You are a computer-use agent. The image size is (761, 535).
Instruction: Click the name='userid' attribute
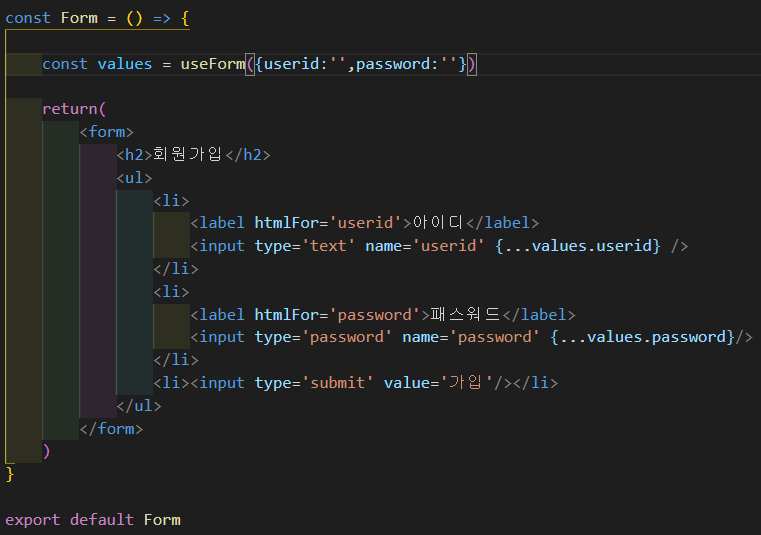click(x=425, y=246)
